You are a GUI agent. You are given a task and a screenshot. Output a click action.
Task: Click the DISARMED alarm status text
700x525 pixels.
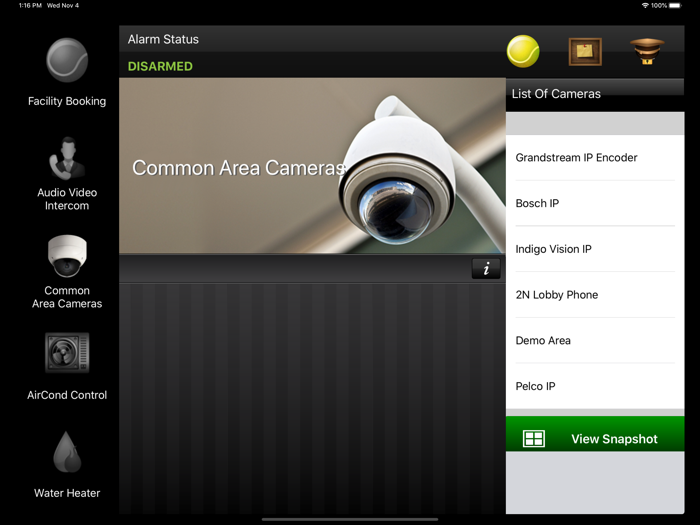click(x=160, y=67)
